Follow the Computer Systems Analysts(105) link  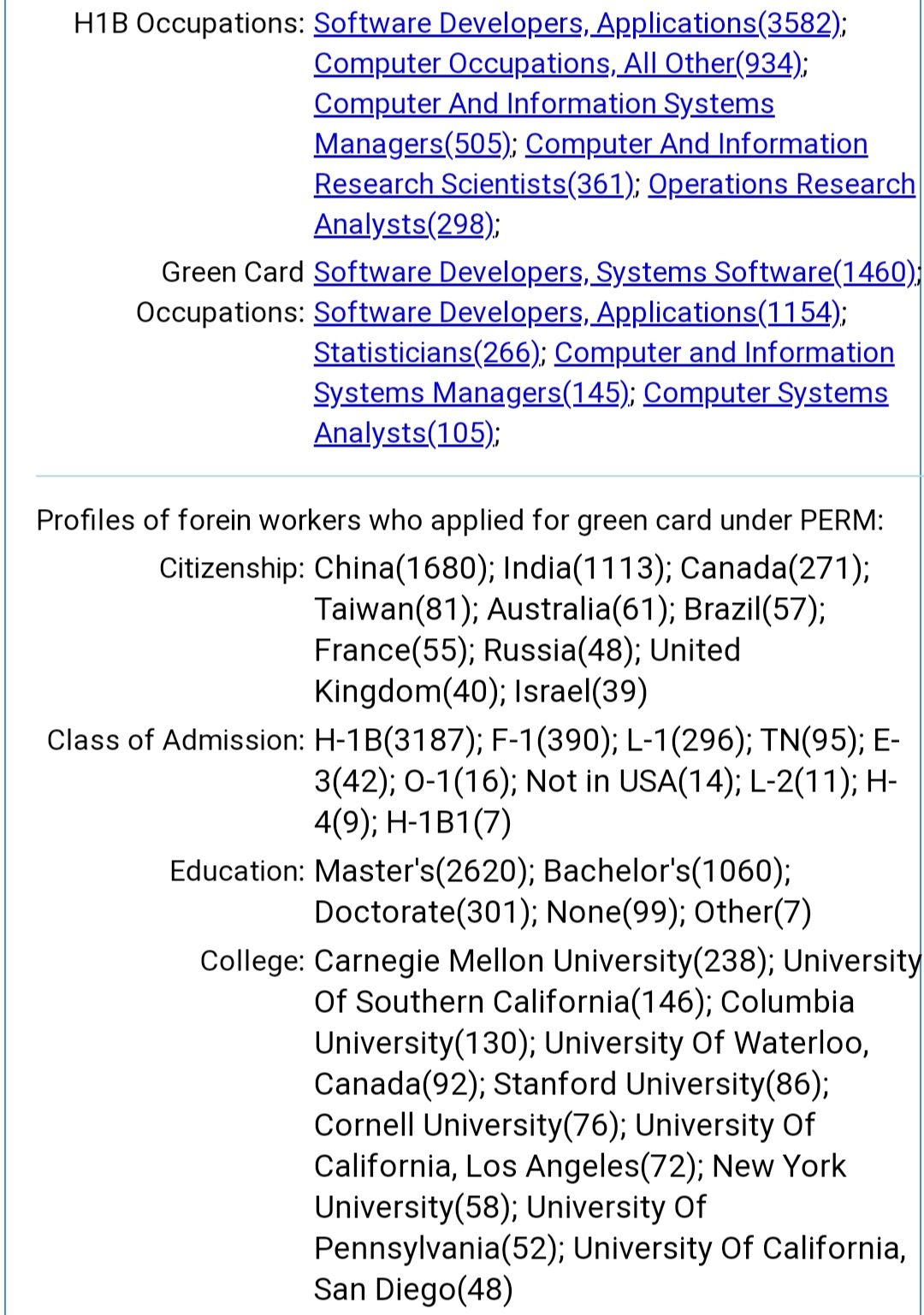click(x=765, y=394)
